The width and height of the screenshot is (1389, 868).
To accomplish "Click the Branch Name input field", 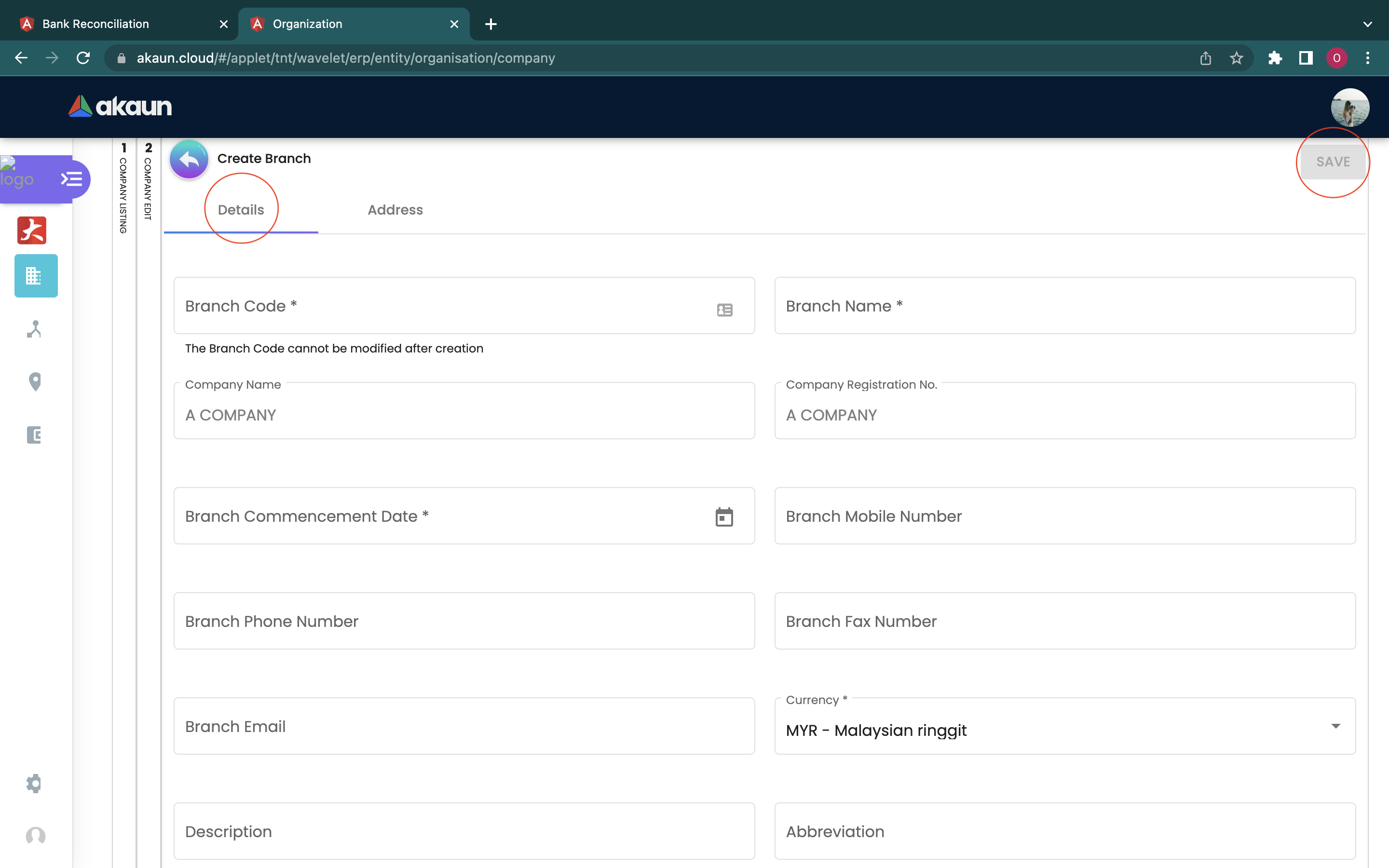I will point(1065,306).
